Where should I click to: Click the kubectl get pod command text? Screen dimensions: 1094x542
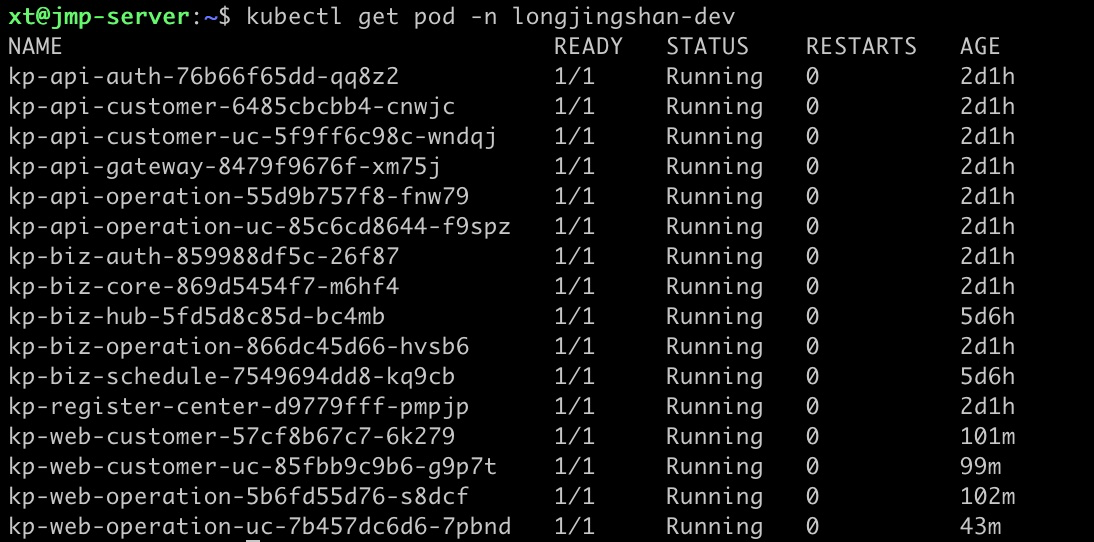point(358,17)
